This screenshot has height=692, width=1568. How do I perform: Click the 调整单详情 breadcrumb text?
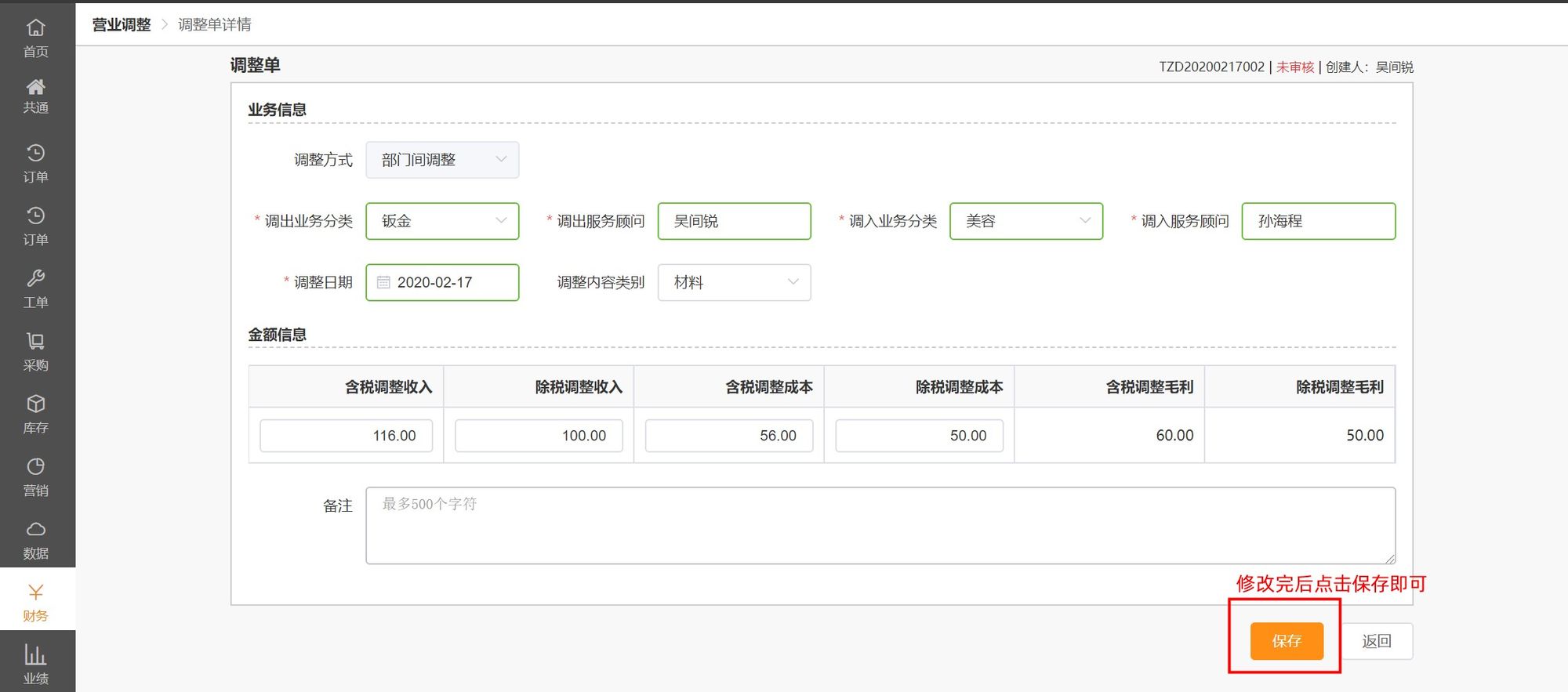pyautogui.click(x=215, y=24)
